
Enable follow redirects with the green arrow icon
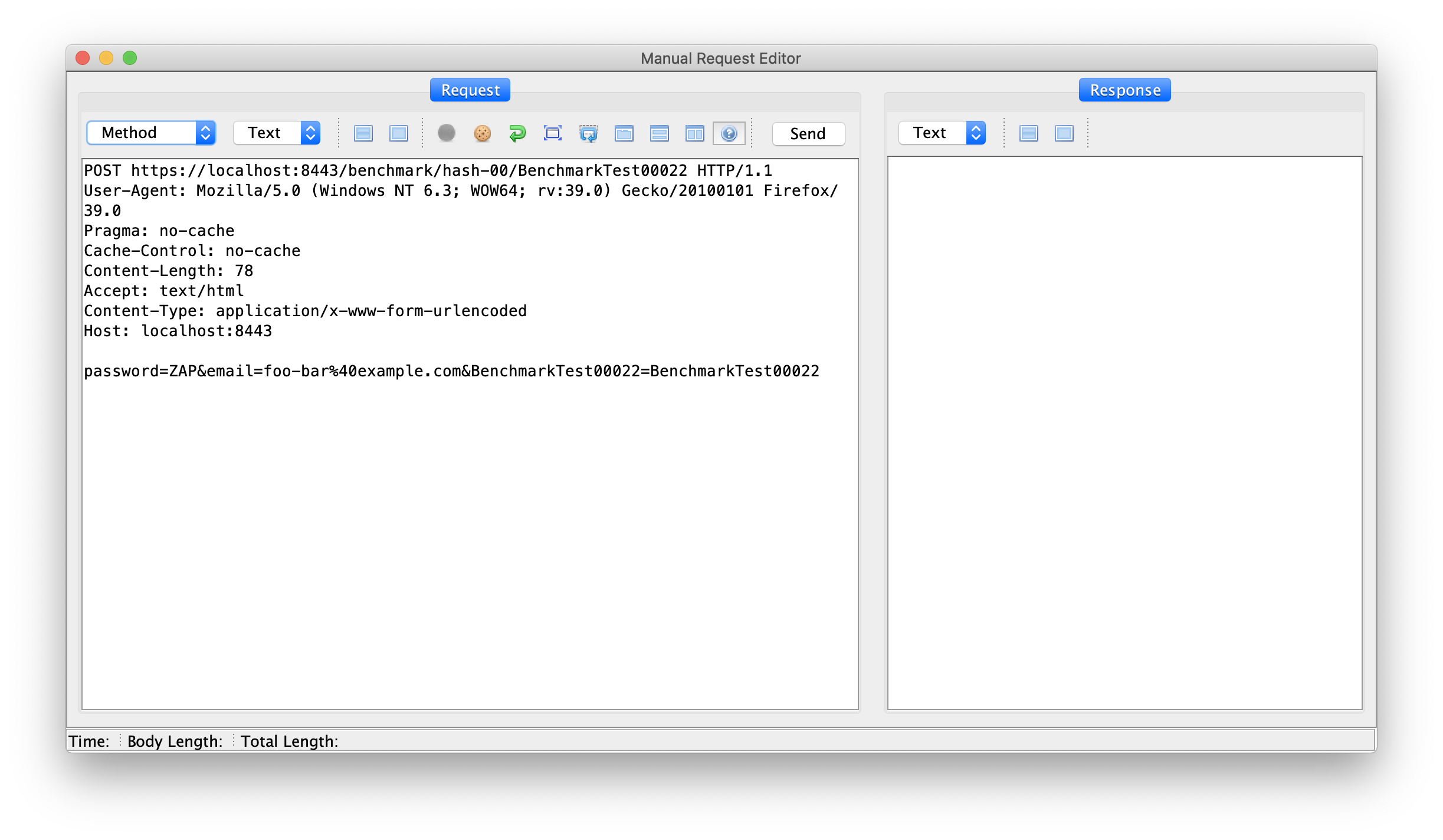coord(517,133)
